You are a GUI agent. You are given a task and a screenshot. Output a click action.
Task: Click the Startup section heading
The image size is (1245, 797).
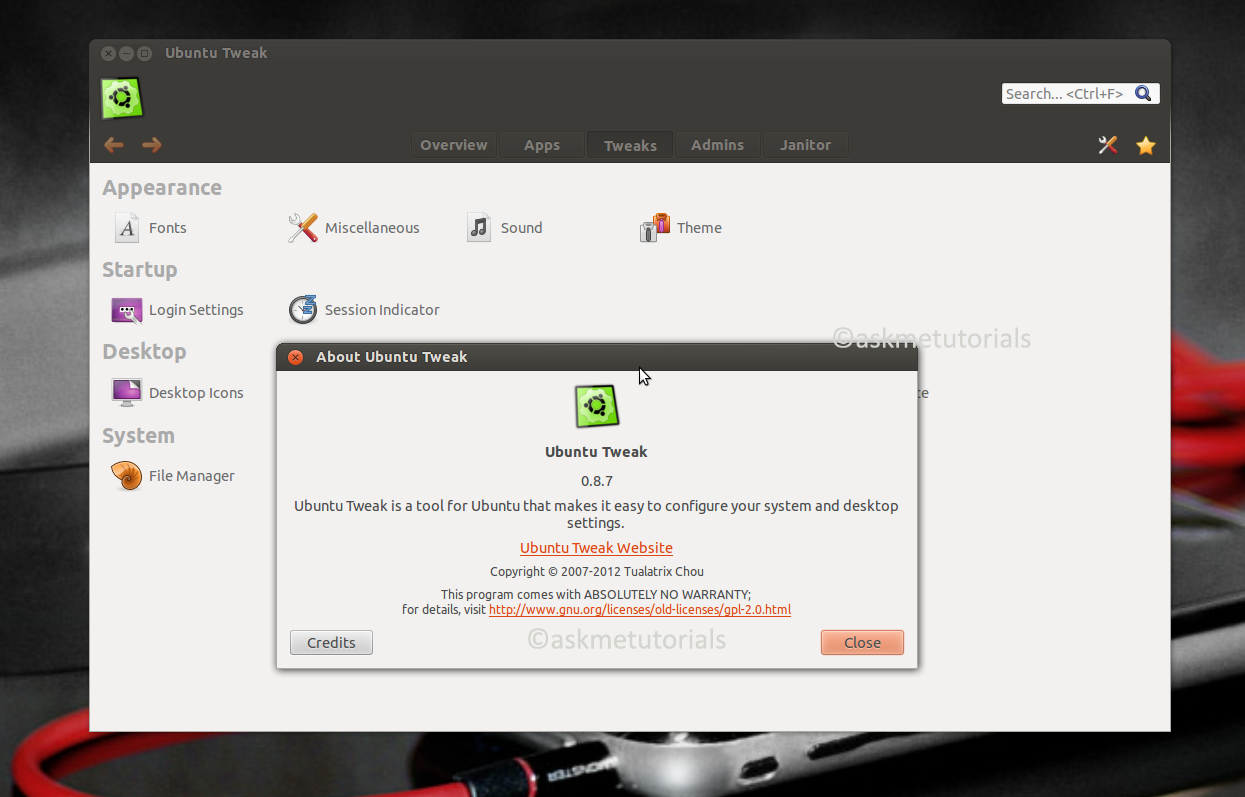[x=140, y=270]
